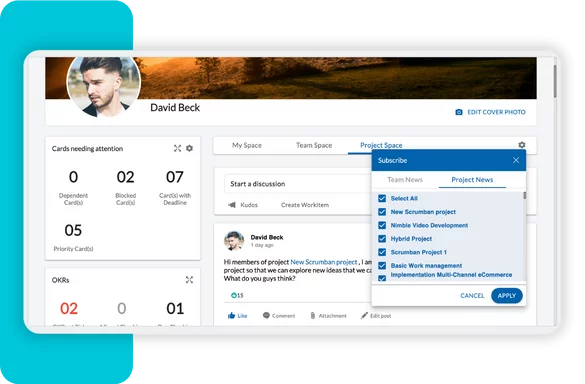Click the Start a discussion field
This screenshot has height=384, width=585.
pyautogui.click(x=298, y=184)
